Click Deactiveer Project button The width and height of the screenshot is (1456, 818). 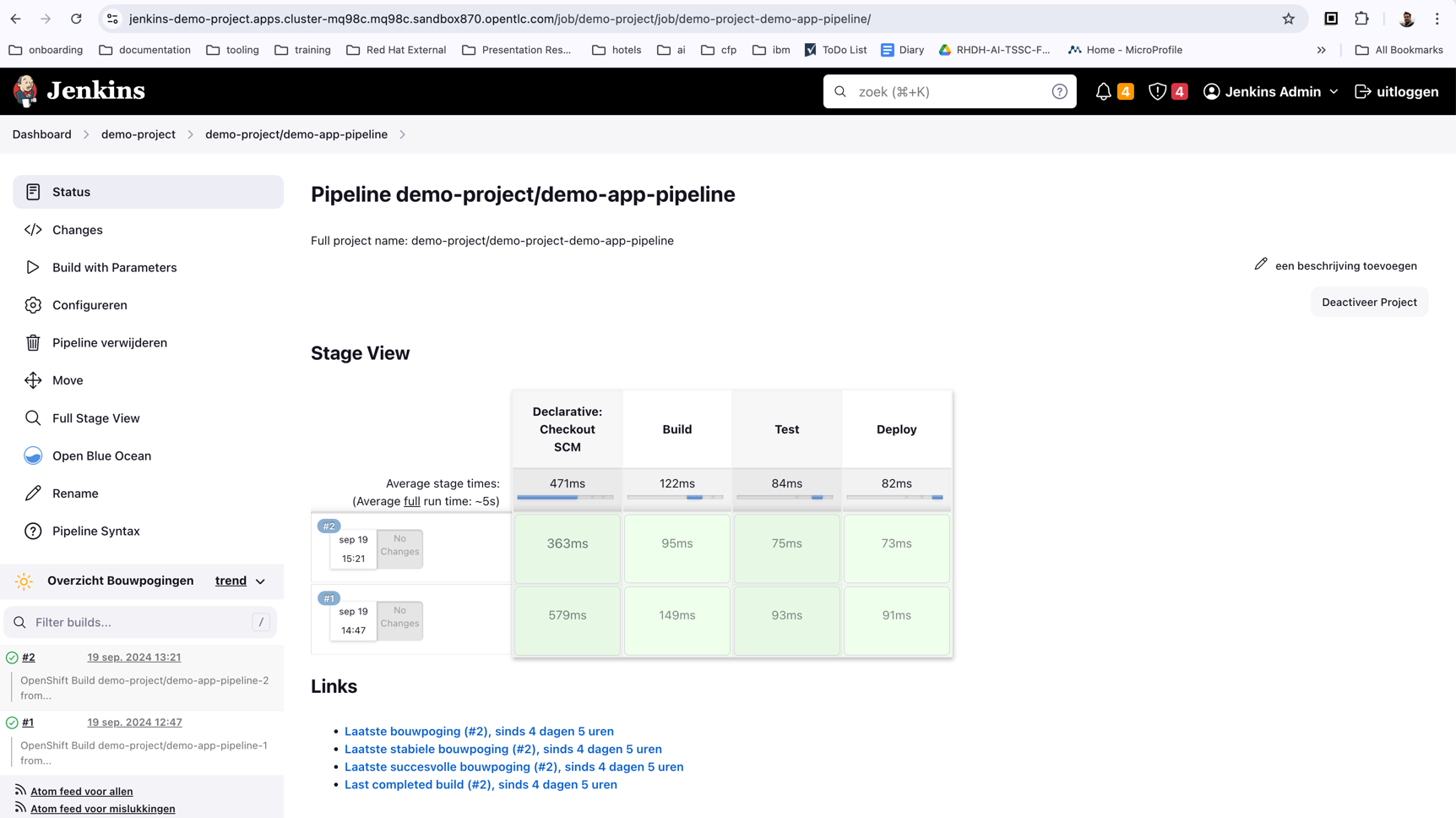click(1369, 302)
